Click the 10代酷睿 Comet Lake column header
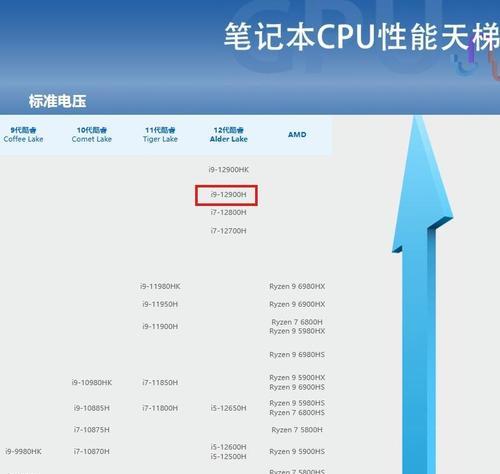The height and width of the screenshot is (474, 500). (92, 135)
